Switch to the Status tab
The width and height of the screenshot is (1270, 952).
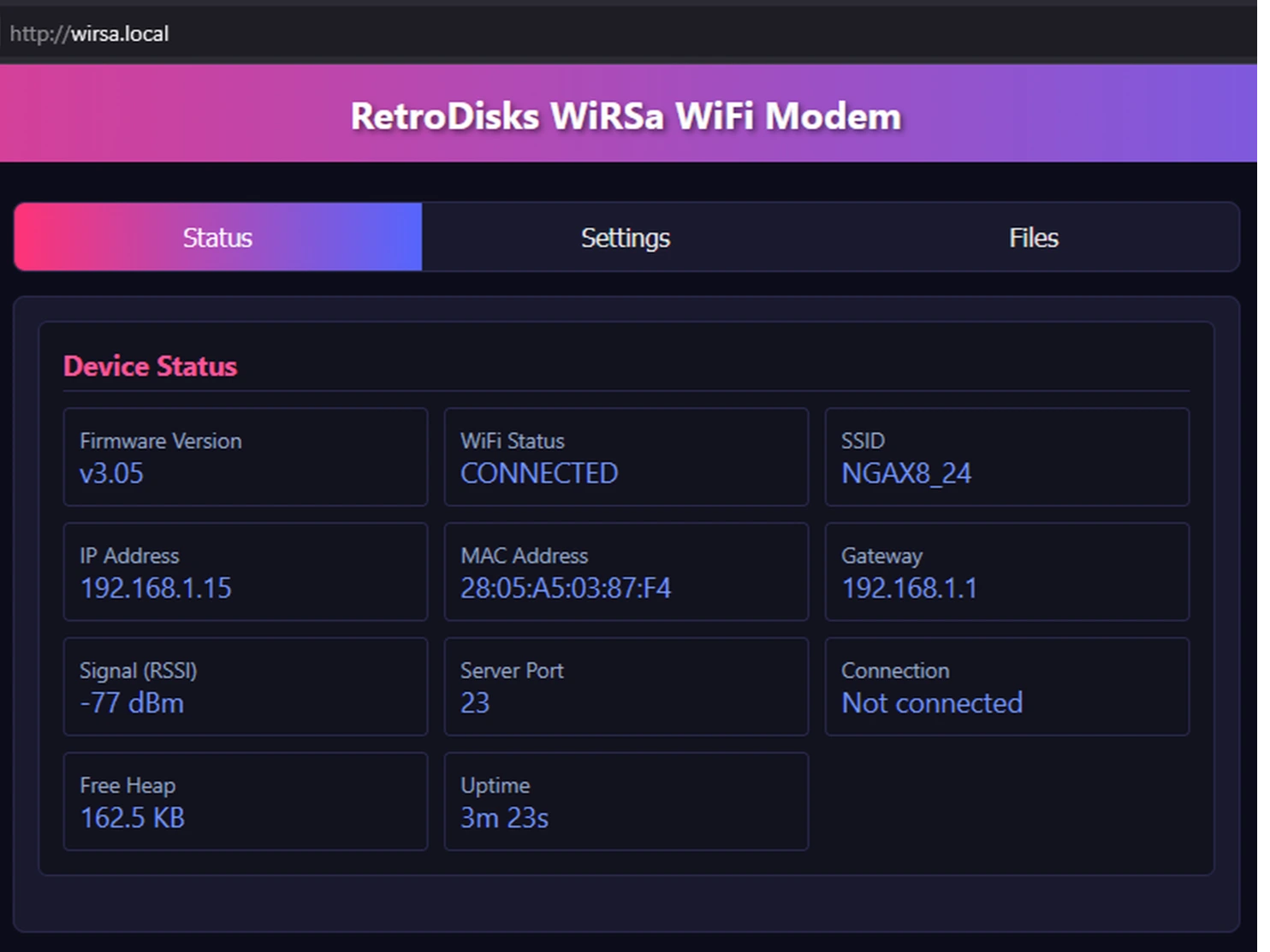218,237
